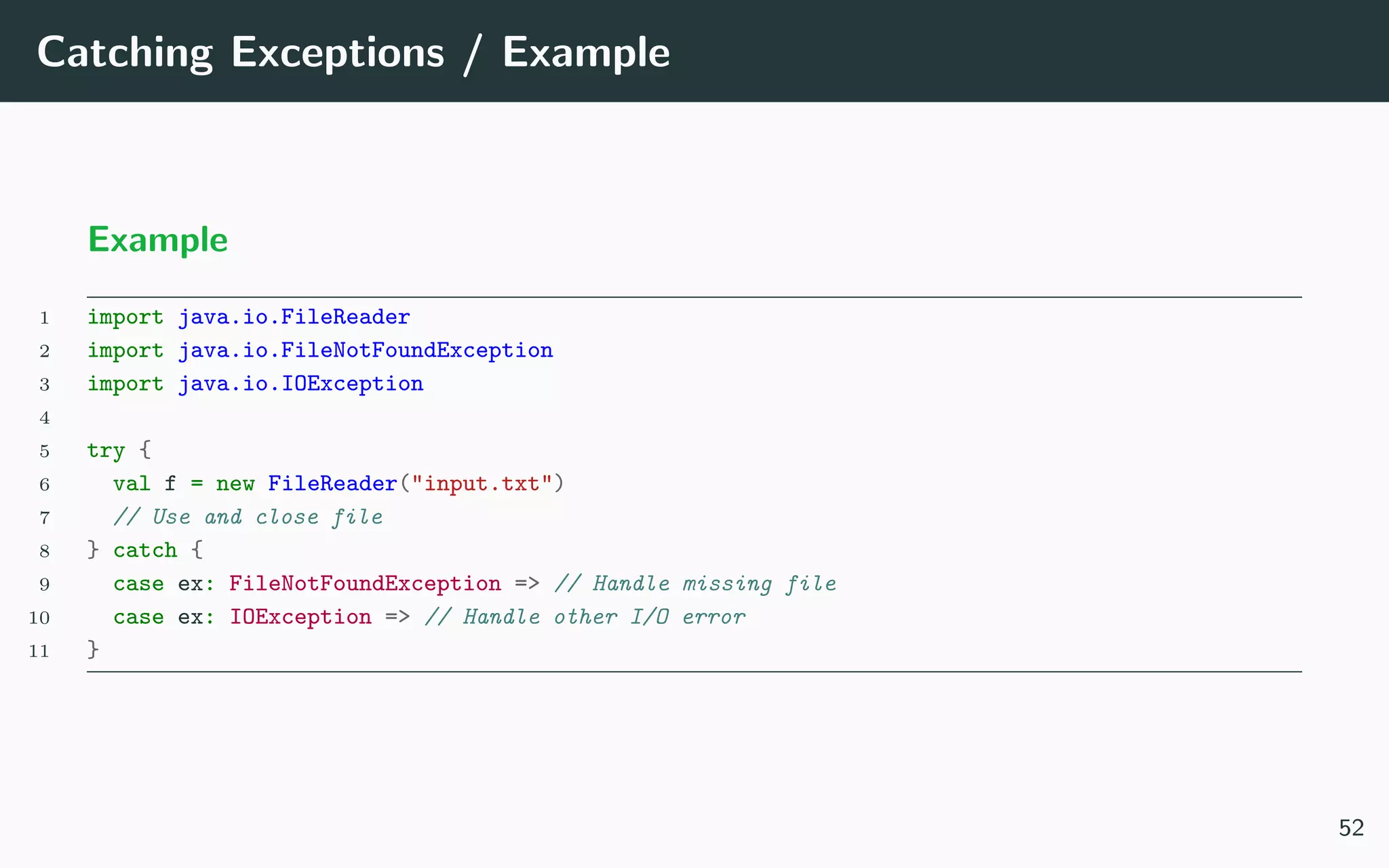Click line number 10 in the gutter

coord(39,618)
